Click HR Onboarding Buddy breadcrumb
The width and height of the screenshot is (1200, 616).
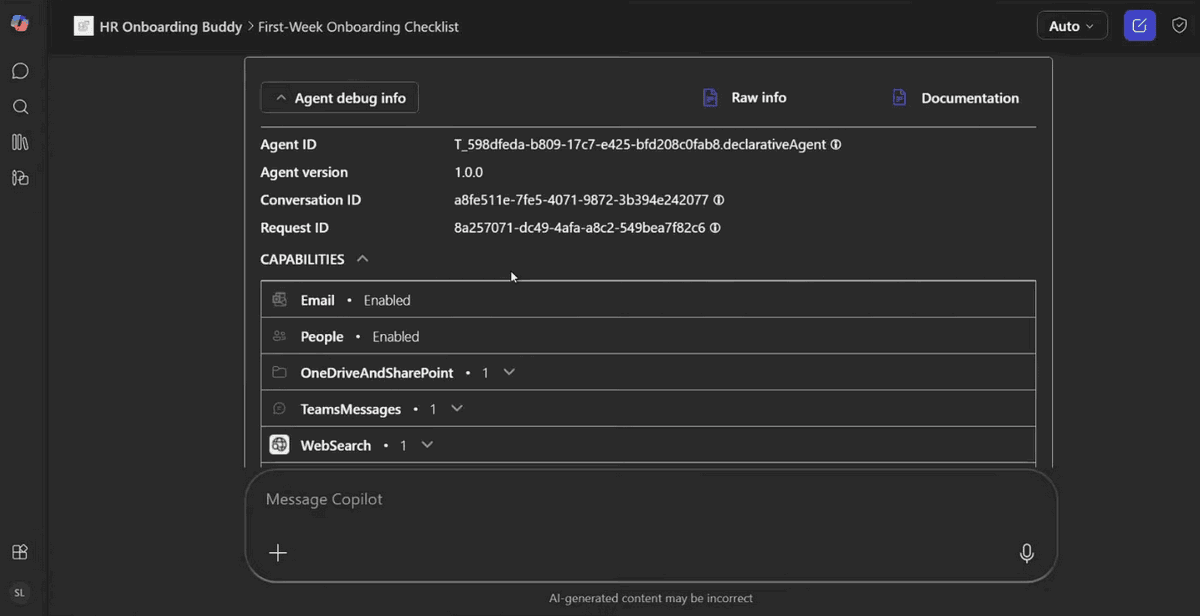coord(171,27)
